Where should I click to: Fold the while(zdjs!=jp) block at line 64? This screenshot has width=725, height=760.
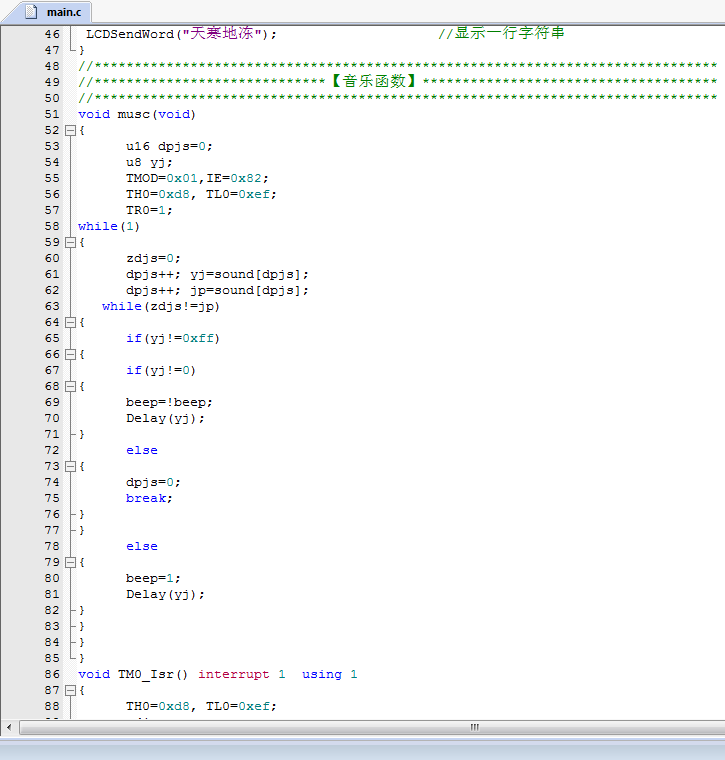70,322
